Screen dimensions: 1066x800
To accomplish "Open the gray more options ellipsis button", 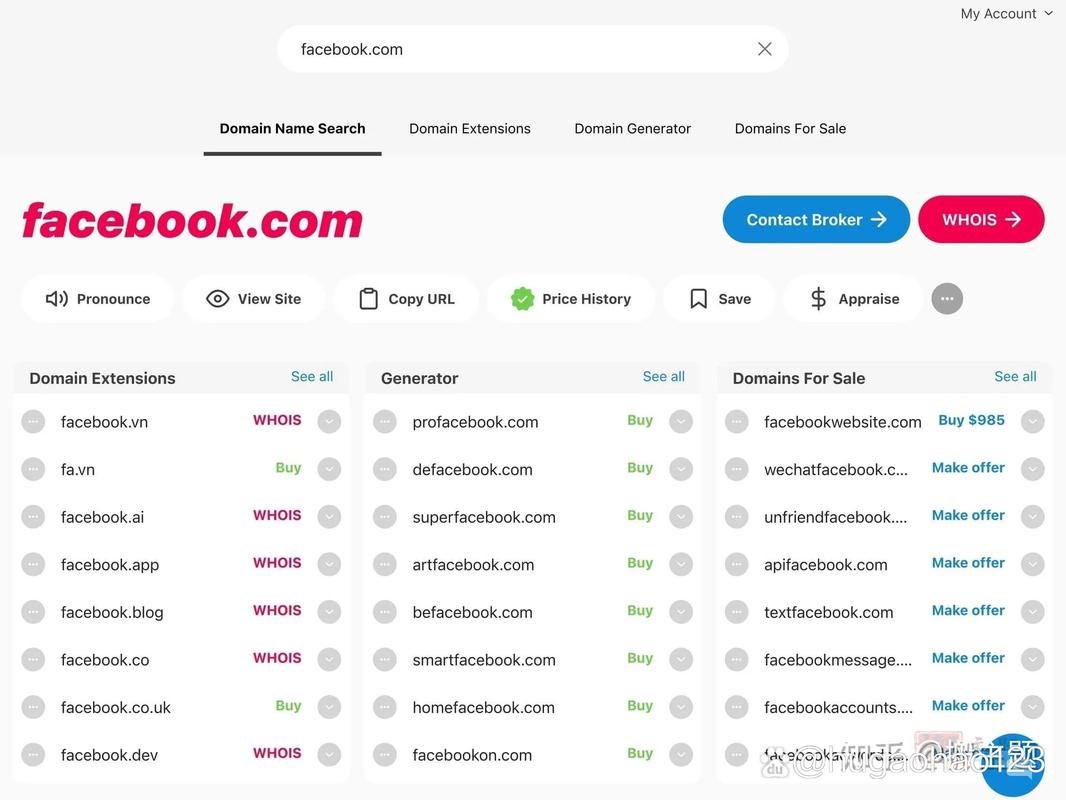I will tap(947, 299).
